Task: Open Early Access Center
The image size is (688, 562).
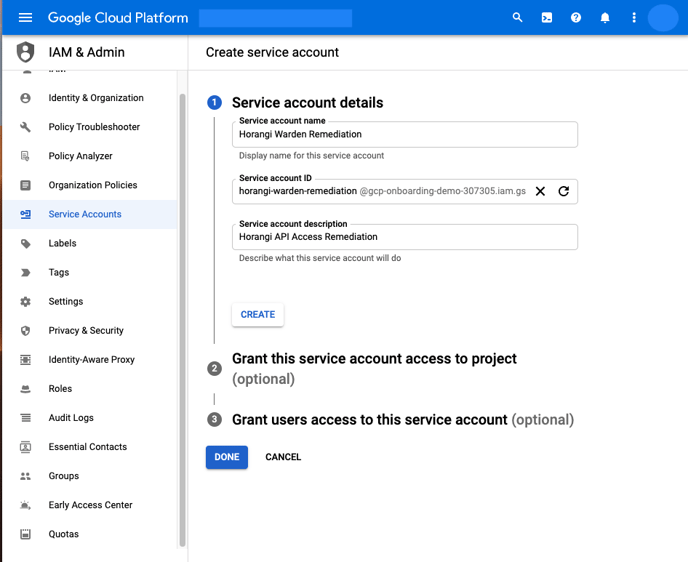Action: point(90,505)
